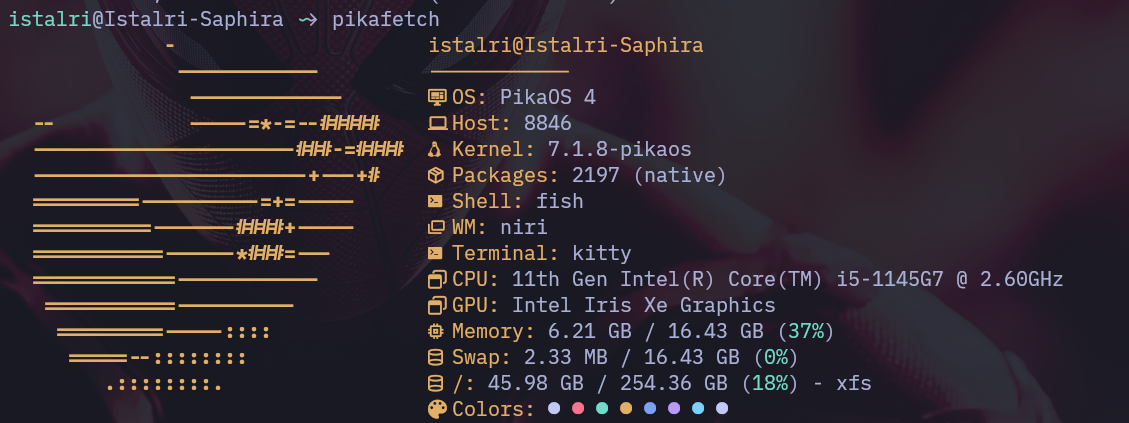Click the prompt icon beside Shell
The width and height of the screenshot is (1129, 423).
(435, 202)
